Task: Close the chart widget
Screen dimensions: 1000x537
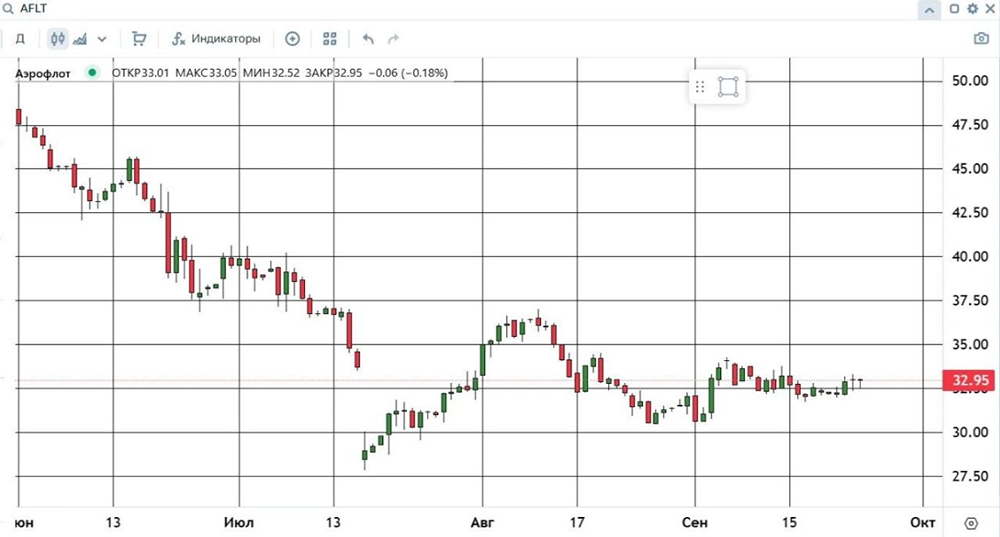Action: pyautogui.click(x=990, y=9)
